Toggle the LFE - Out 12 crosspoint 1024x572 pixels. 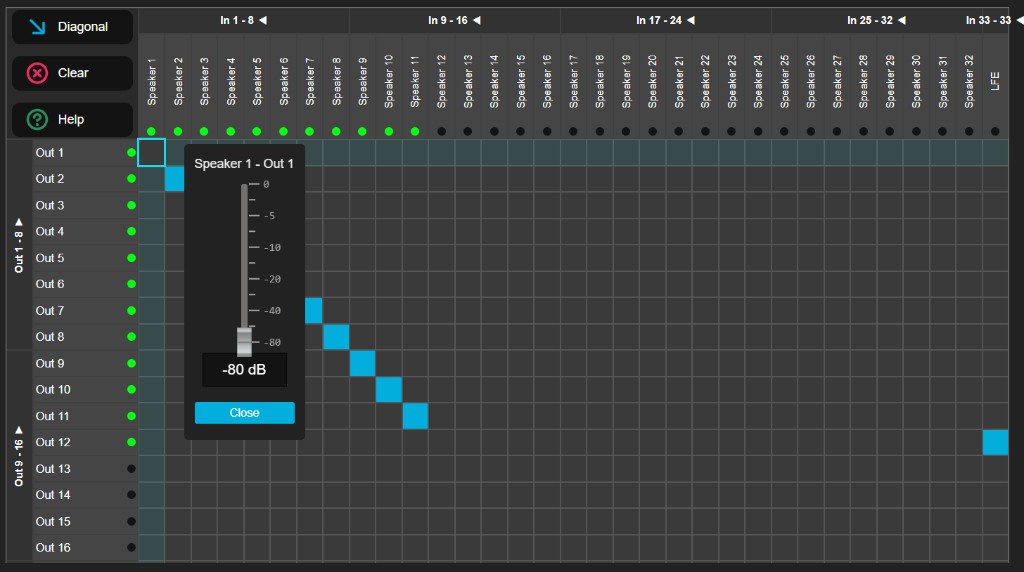995,442
